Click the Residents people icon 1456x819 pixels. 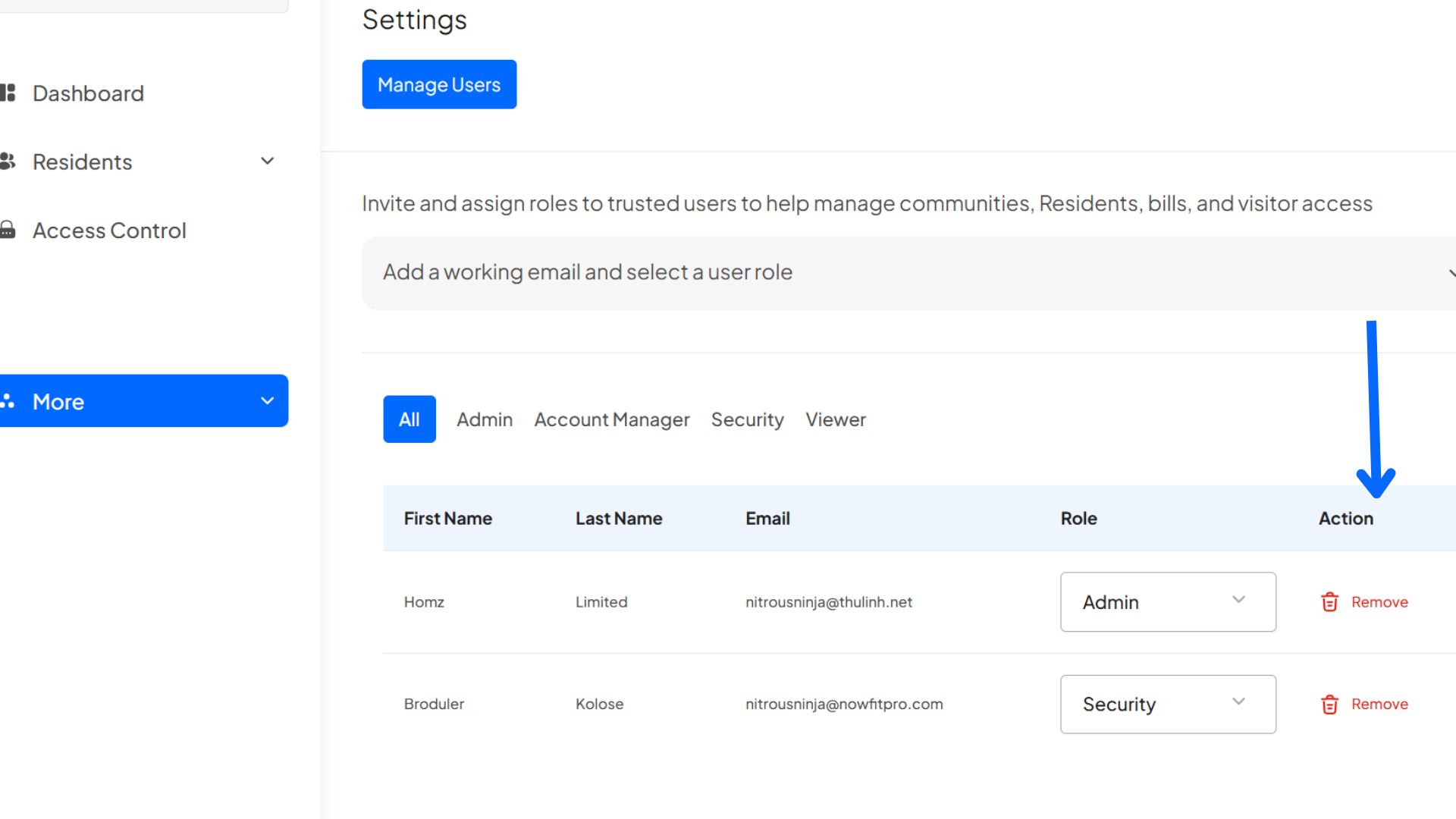point(9,161)
